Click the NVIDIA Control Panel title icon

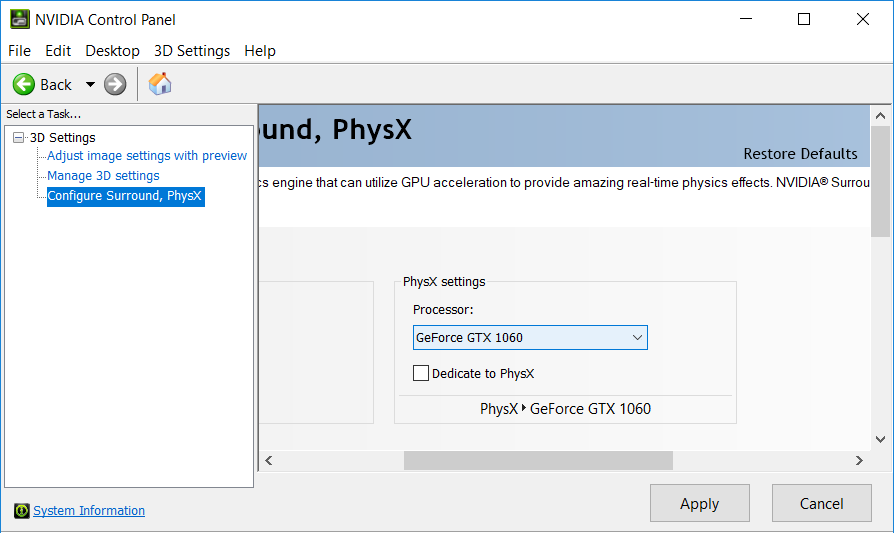pos(19,19)
